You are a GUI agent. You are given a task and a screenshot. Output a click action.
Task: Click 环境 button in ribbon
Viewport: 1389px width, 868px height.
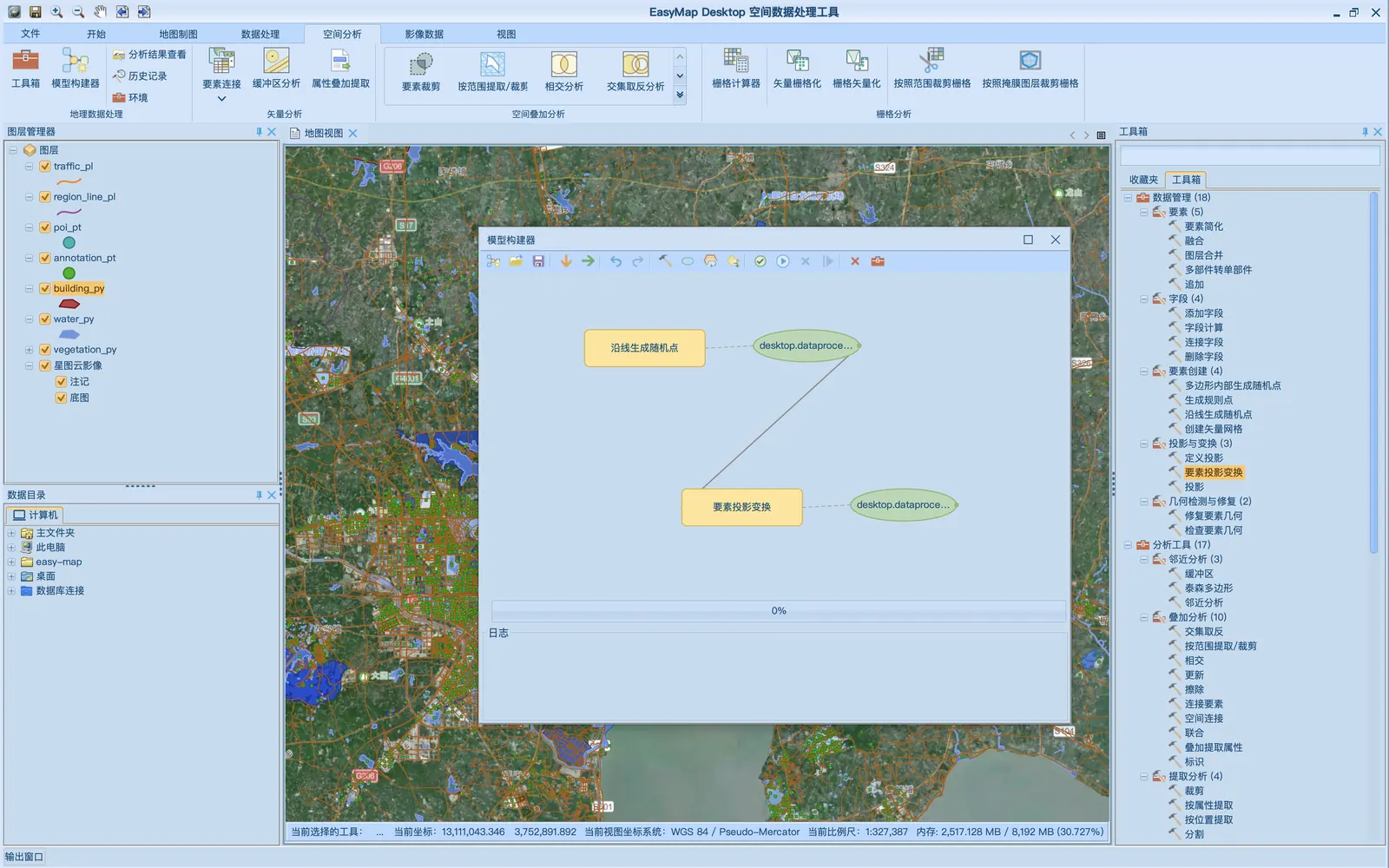click(x=130, y=98)
